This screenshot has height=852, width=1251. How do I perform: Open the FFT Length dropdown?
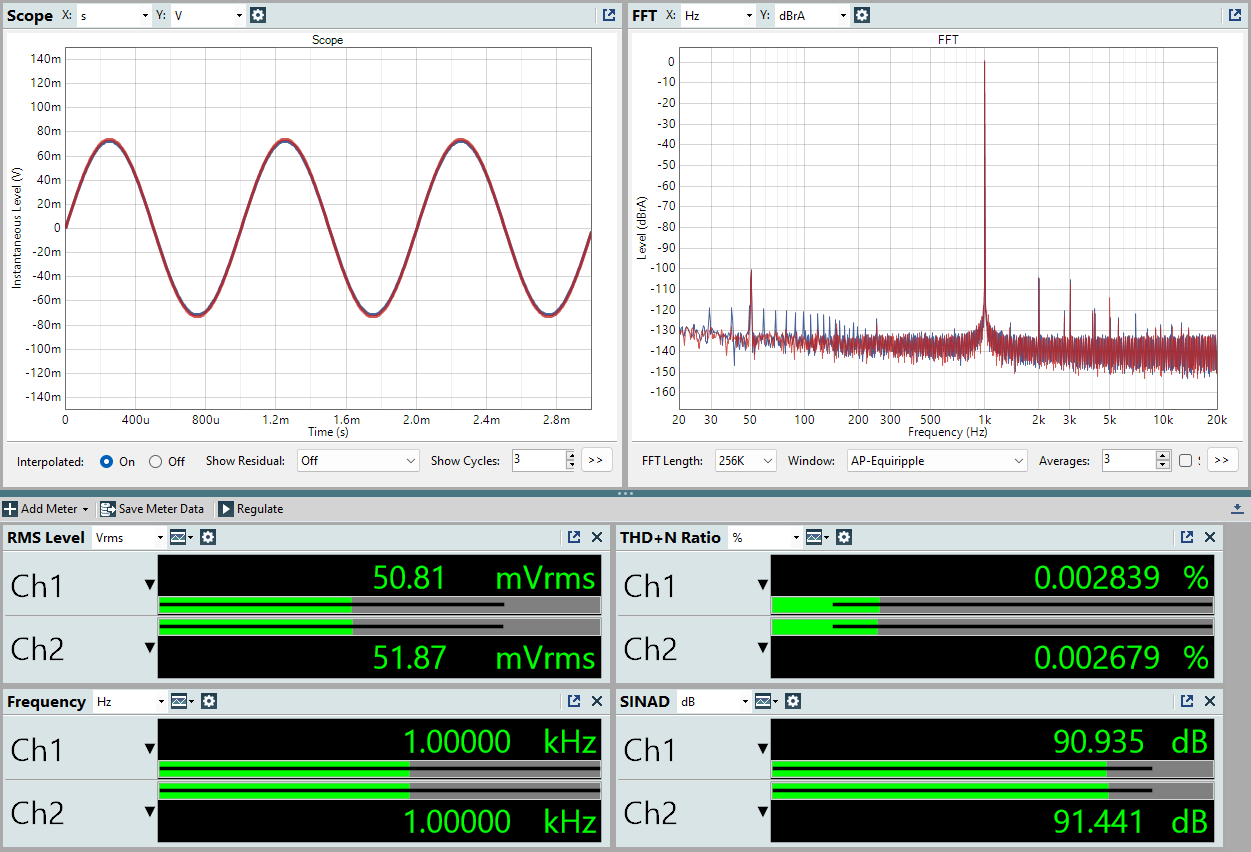tap(746, 461)
